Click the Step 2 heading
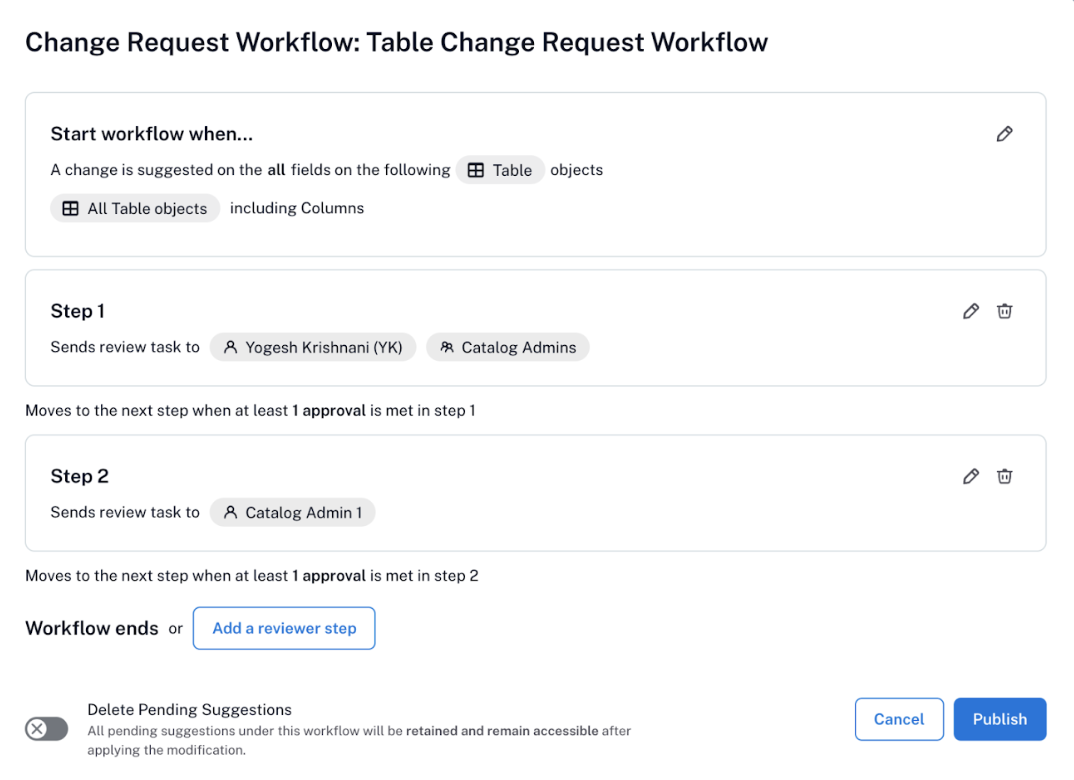The height and width of the screenshot is (780, 1074). point(79,476)
